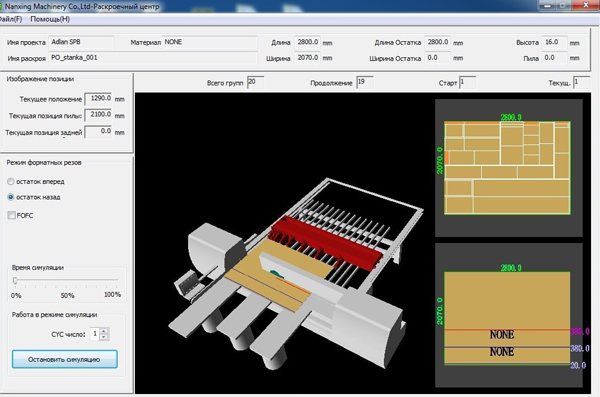The image size is (600, 397).
Task: Select the остаток назад radio button
Action: click(x=11, y=197)
